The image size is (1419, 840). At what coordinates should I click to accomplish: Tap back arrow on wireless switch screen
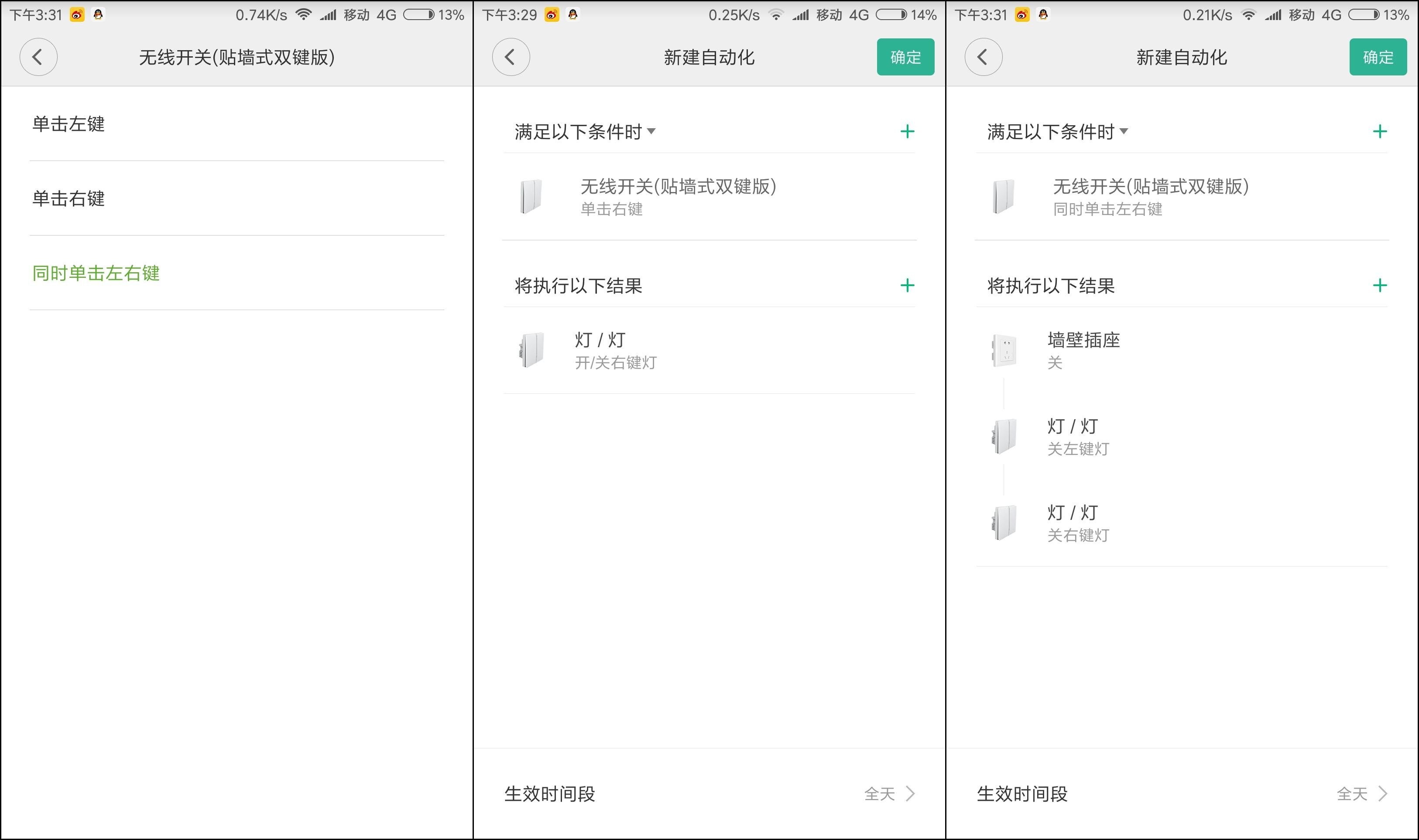[x=38, y=57]
